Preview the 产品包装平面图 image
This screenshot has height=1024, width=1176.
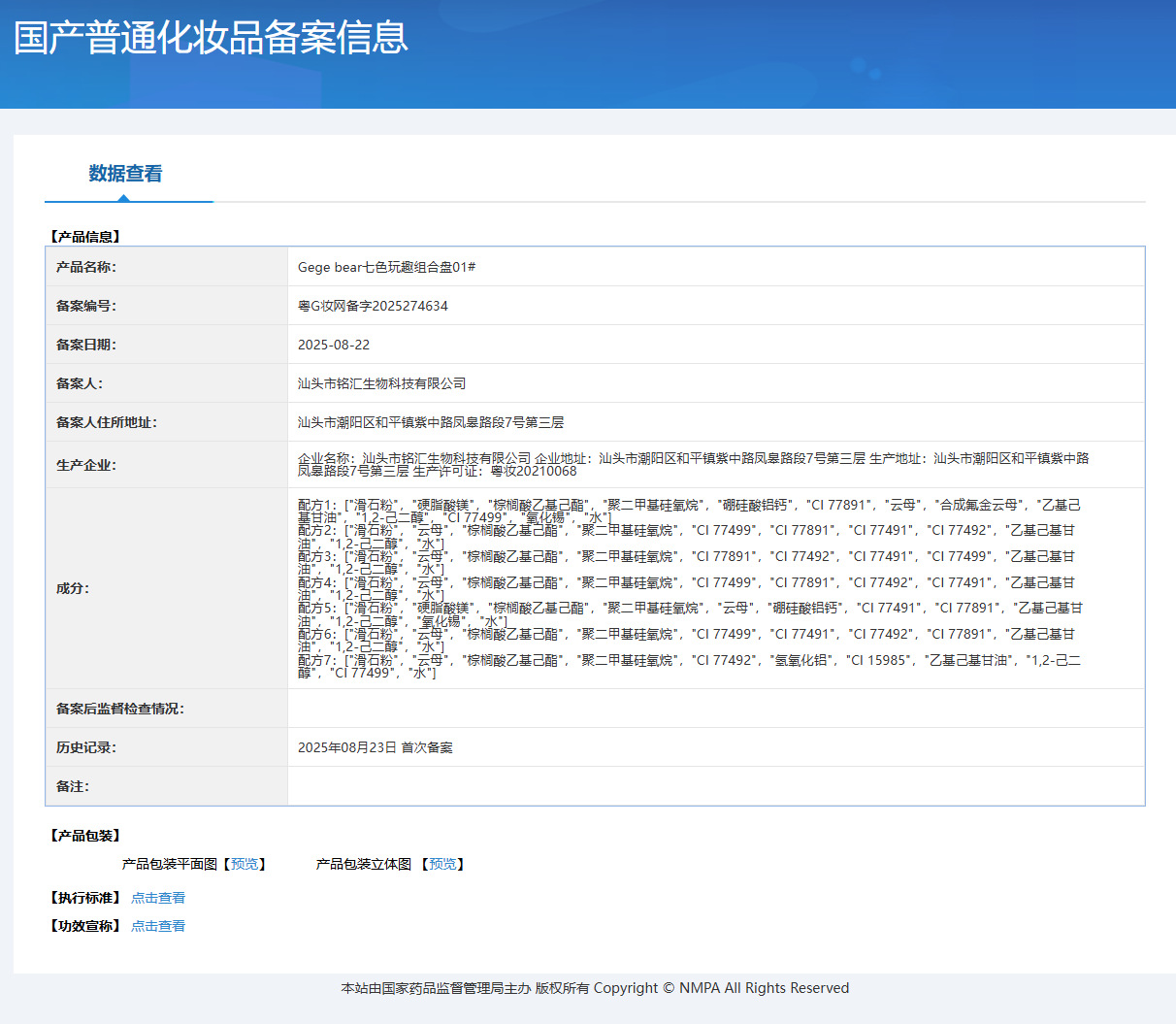point(245,864)
